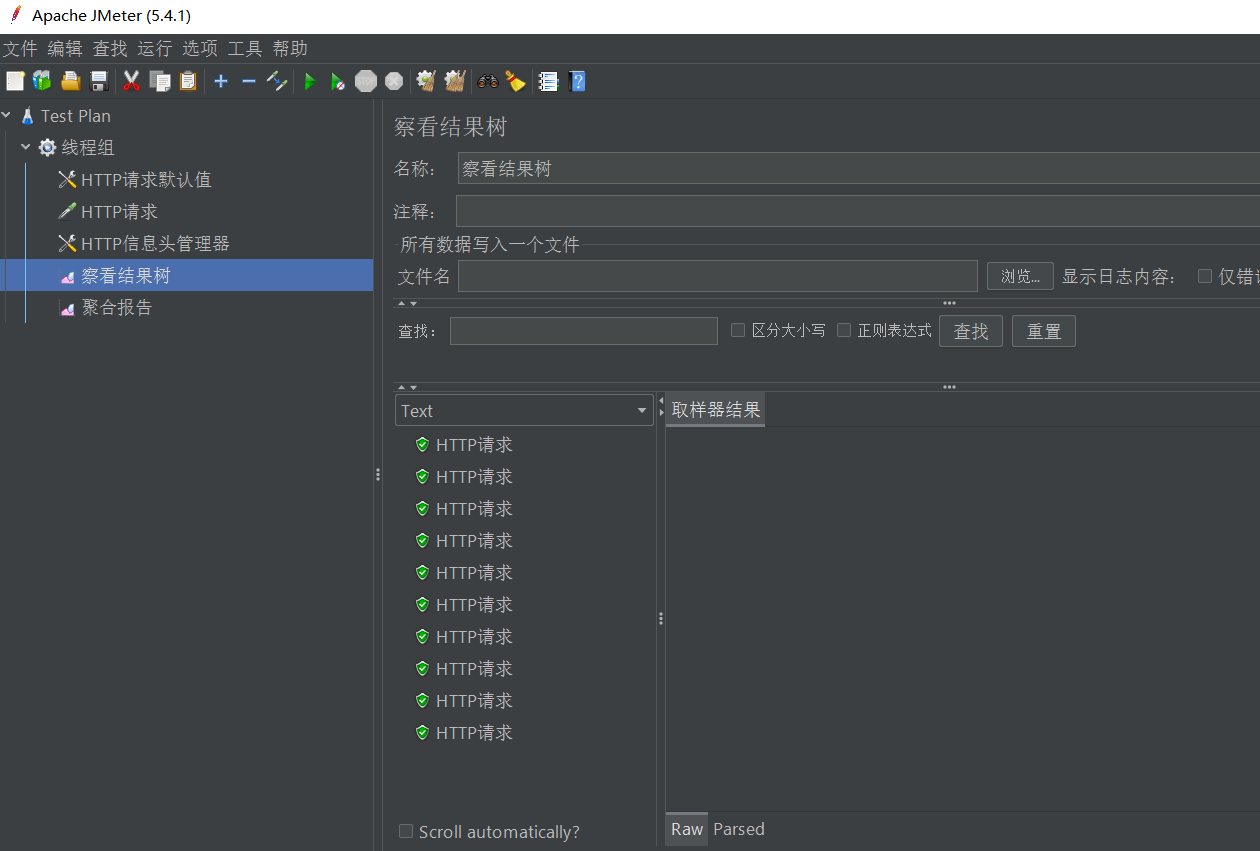This screenshot has width=1260, height=851.
Task: Focus the 查找 search text field
Action: pyautogui.click(x=584, y=331)
